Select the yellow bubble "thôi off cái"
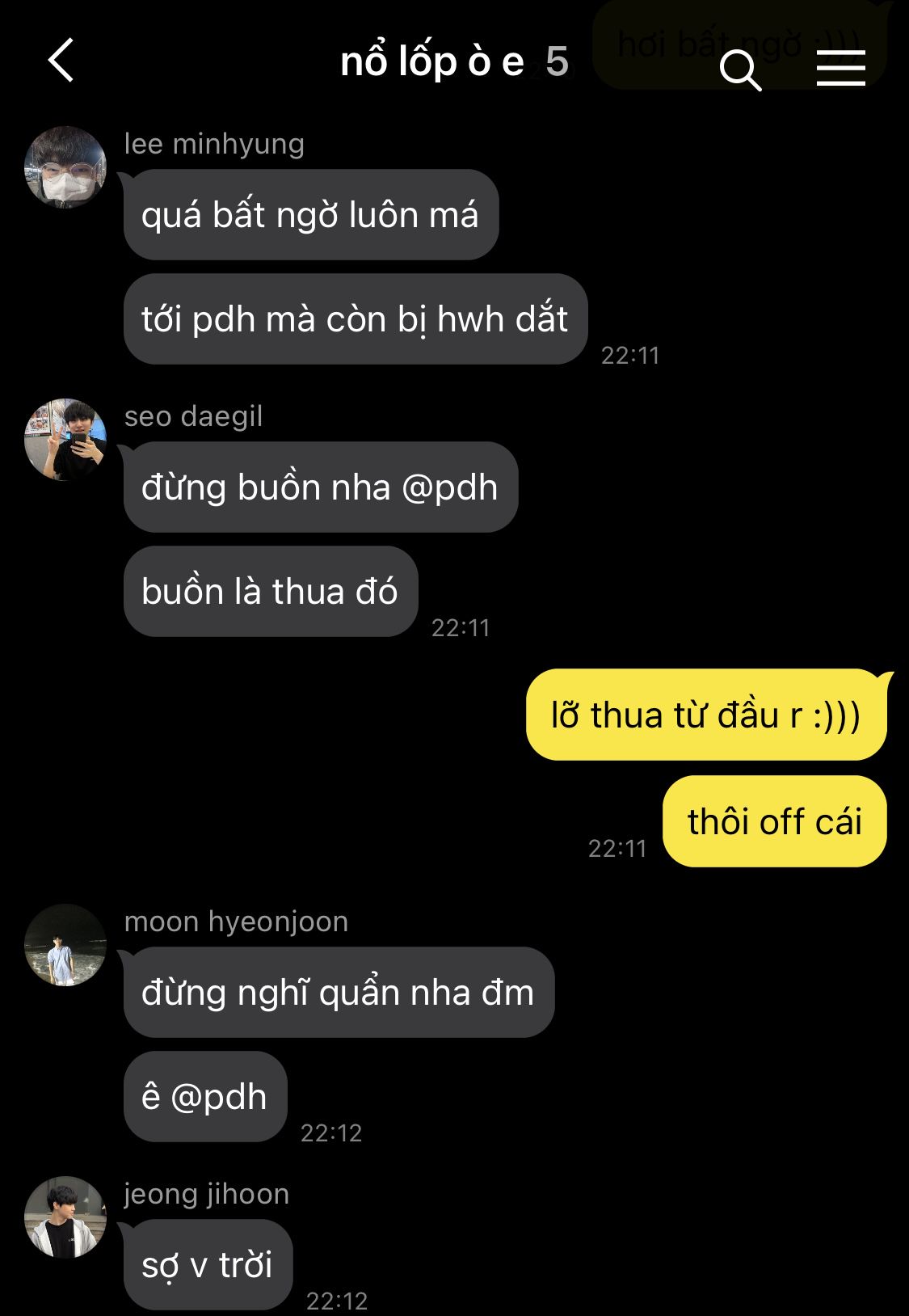Image resolution: width=909 pixels, height=1316 pixels. click(775, 821)
